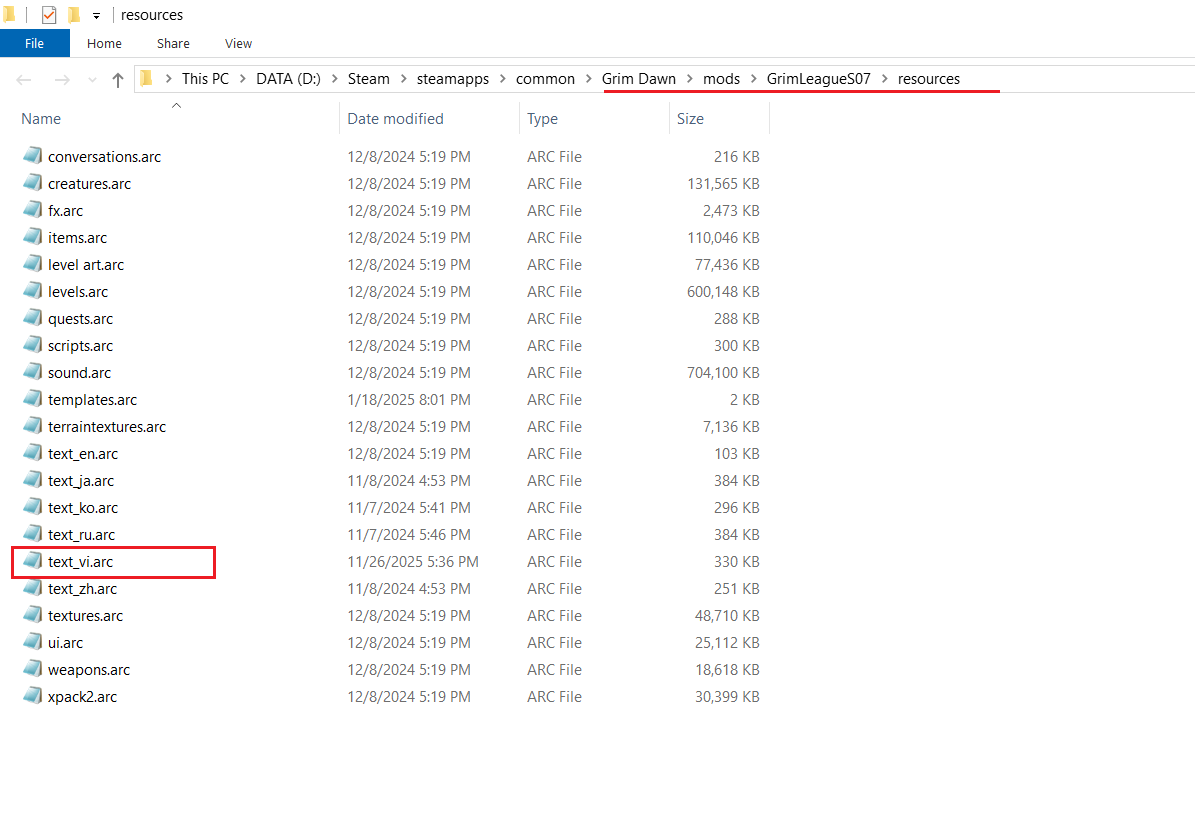Select the sound.arc file icon
Screen dimensions: 1195x828
[33, 373]
